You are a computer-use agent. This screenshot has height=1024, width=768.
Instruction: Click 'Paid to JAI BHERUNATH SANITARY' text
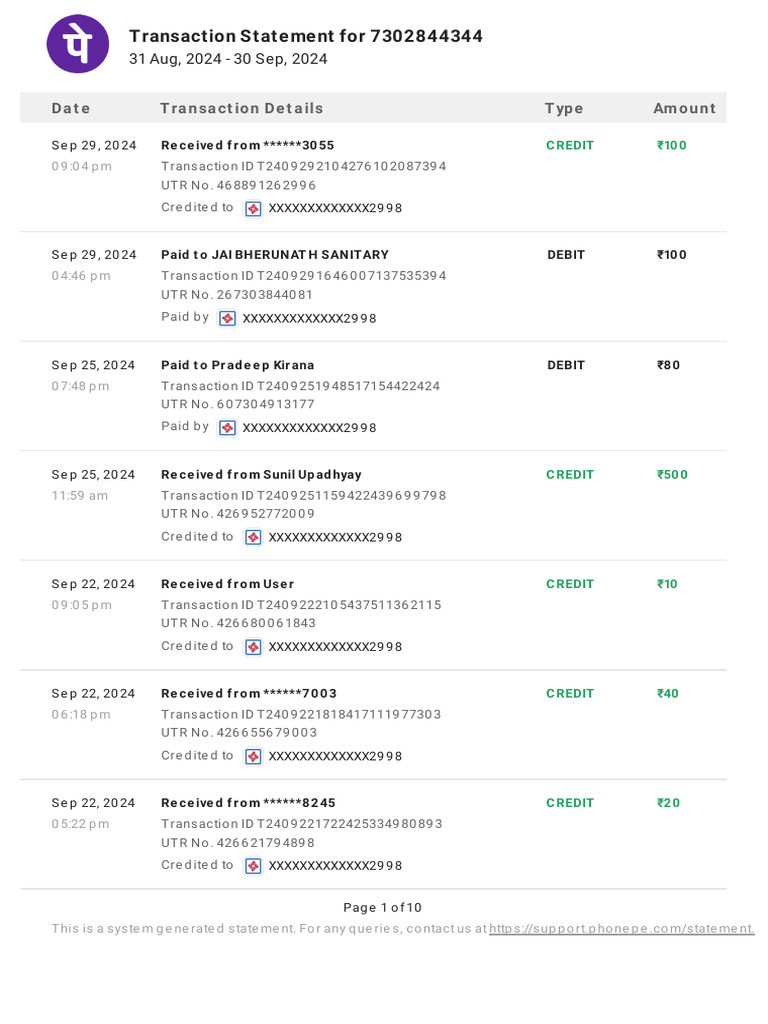coord(275,255)
